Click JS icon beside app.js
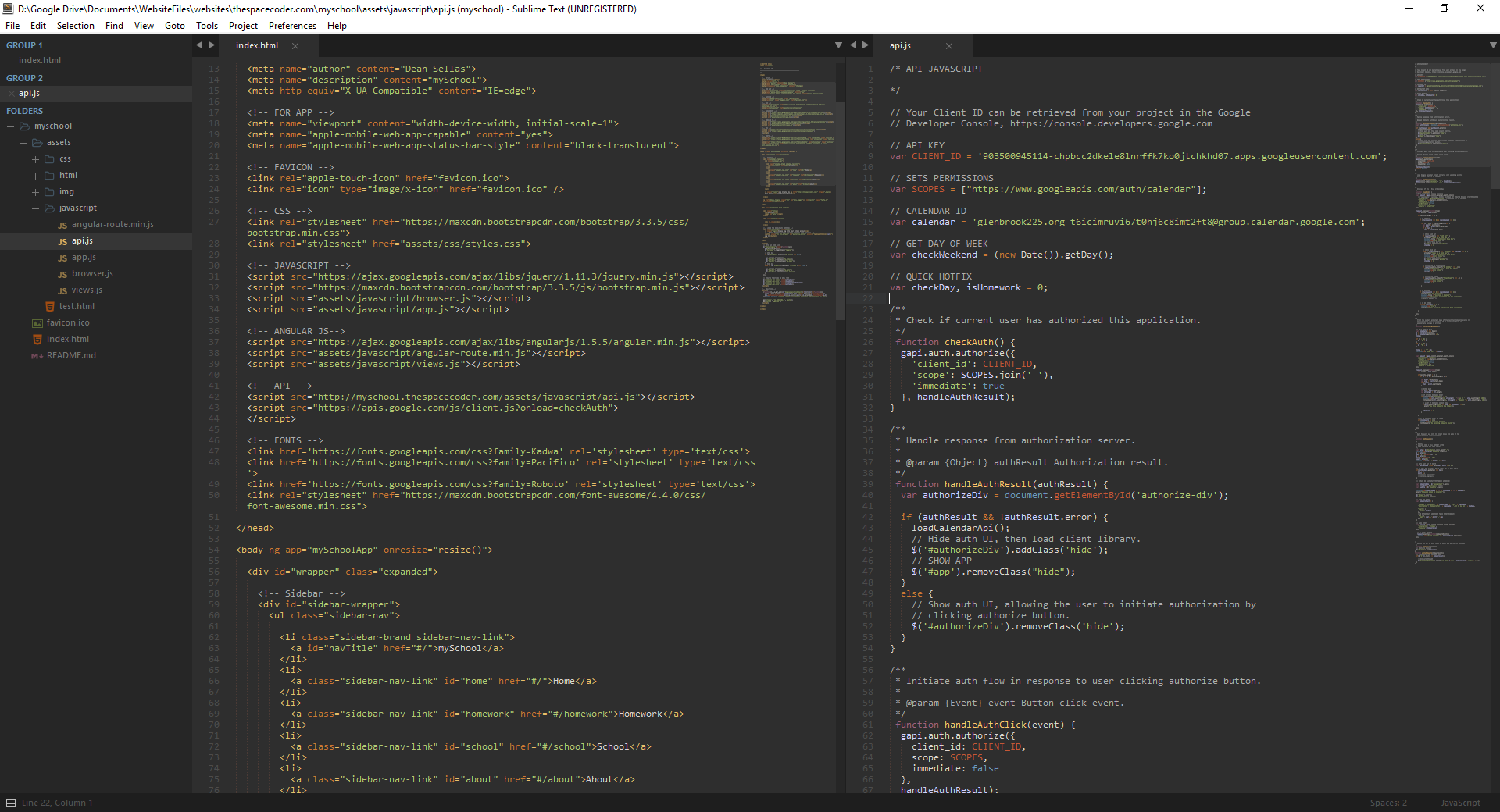1500x812 pixels. [62, 258]
